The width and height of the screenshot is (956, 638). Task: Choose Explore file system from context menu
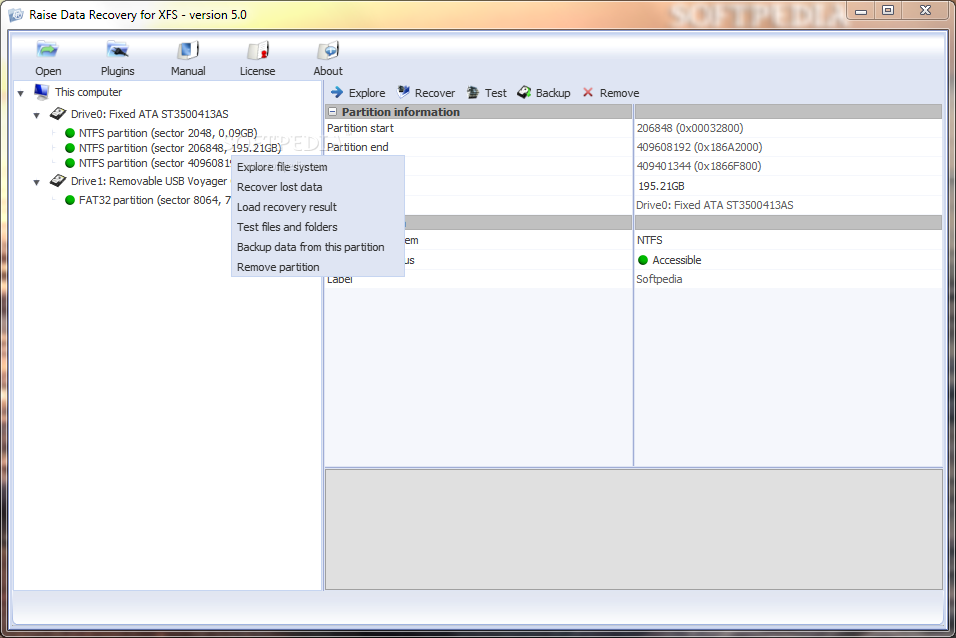[318, 167]
